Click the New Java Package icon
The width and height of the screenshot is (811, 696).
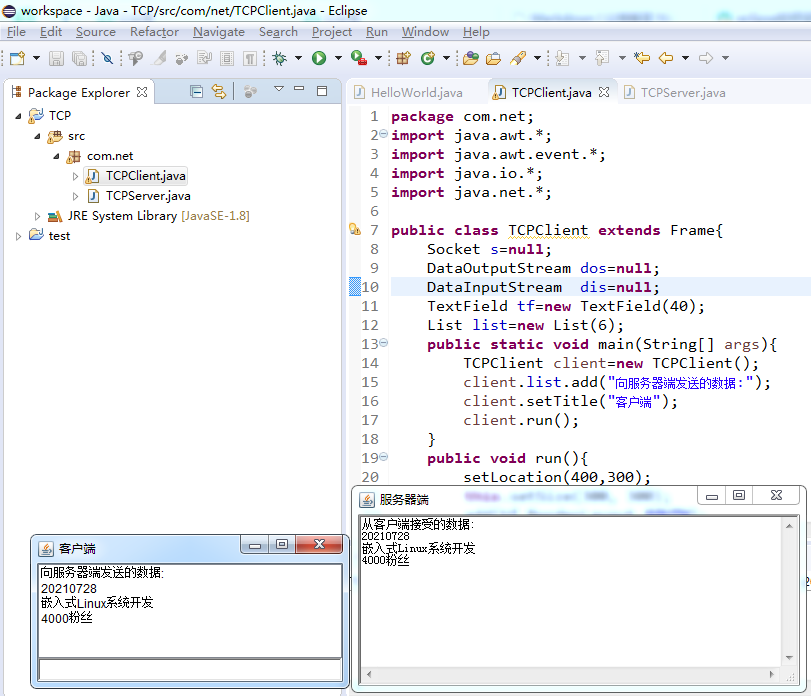pos(404,58)
